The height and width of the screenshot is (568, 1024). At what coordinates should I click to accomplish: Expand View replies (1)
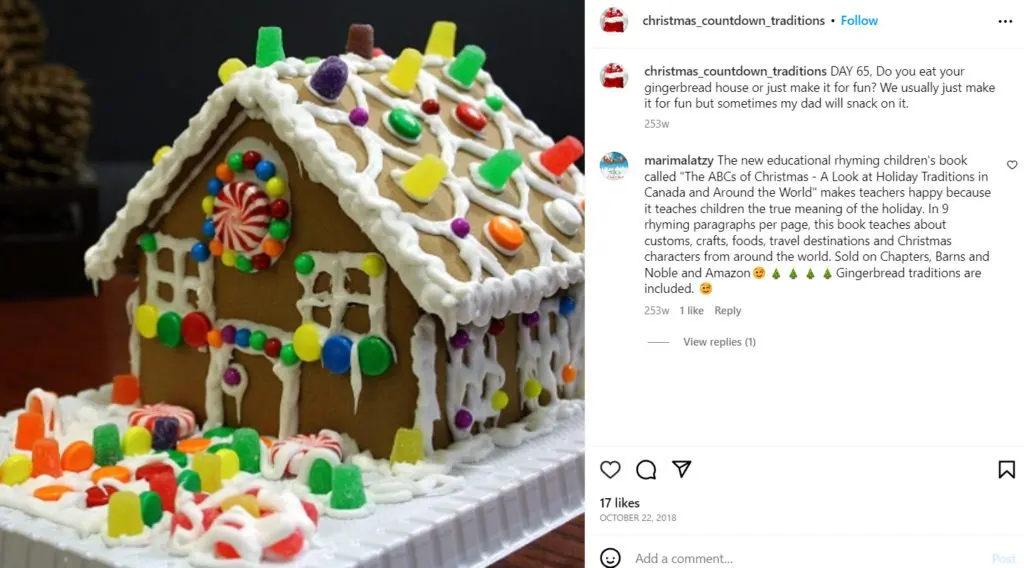[x=719, y=341]
